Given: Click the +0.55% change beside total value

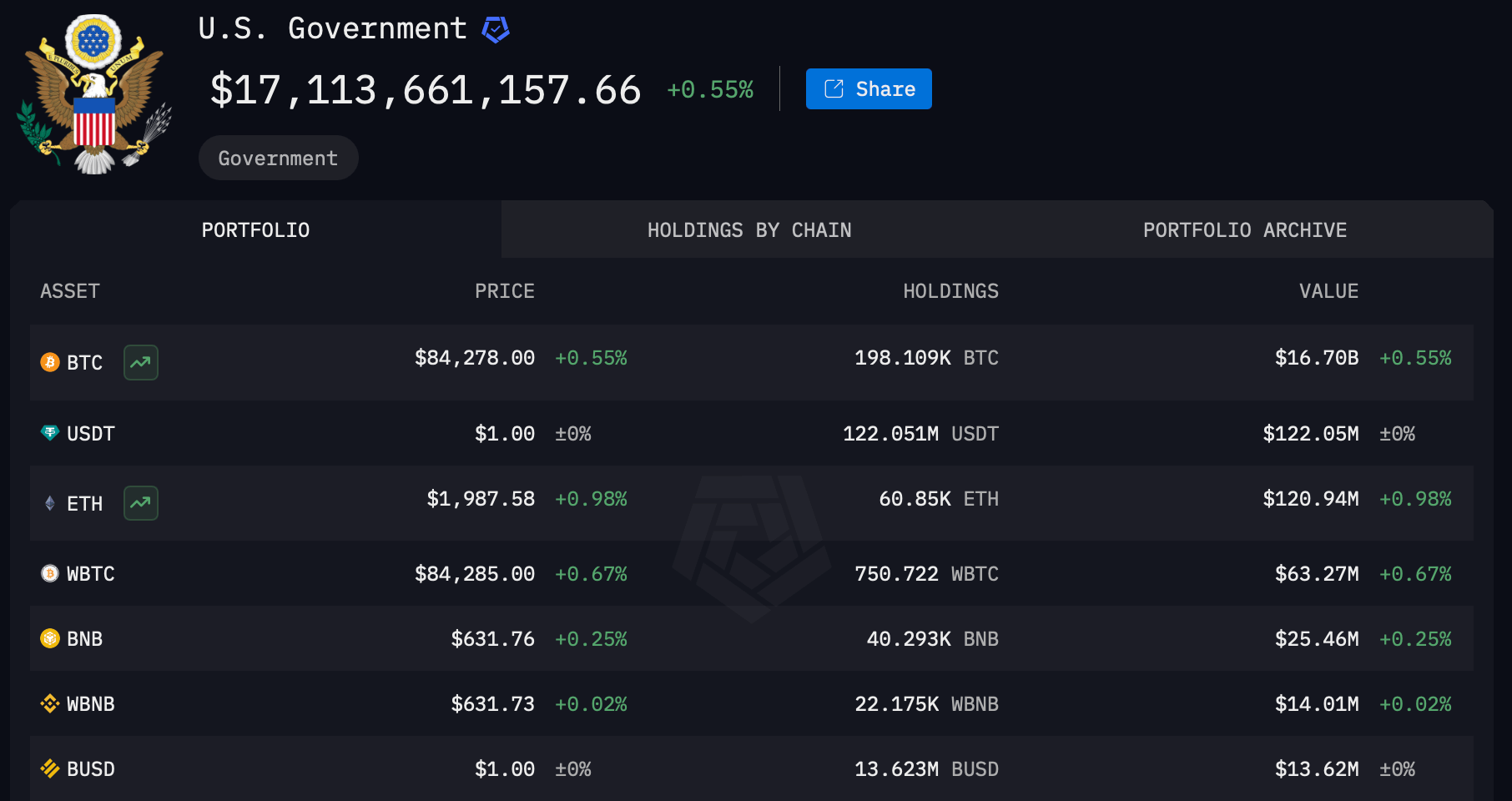Looking at the screenshot, I should [710, 89].
